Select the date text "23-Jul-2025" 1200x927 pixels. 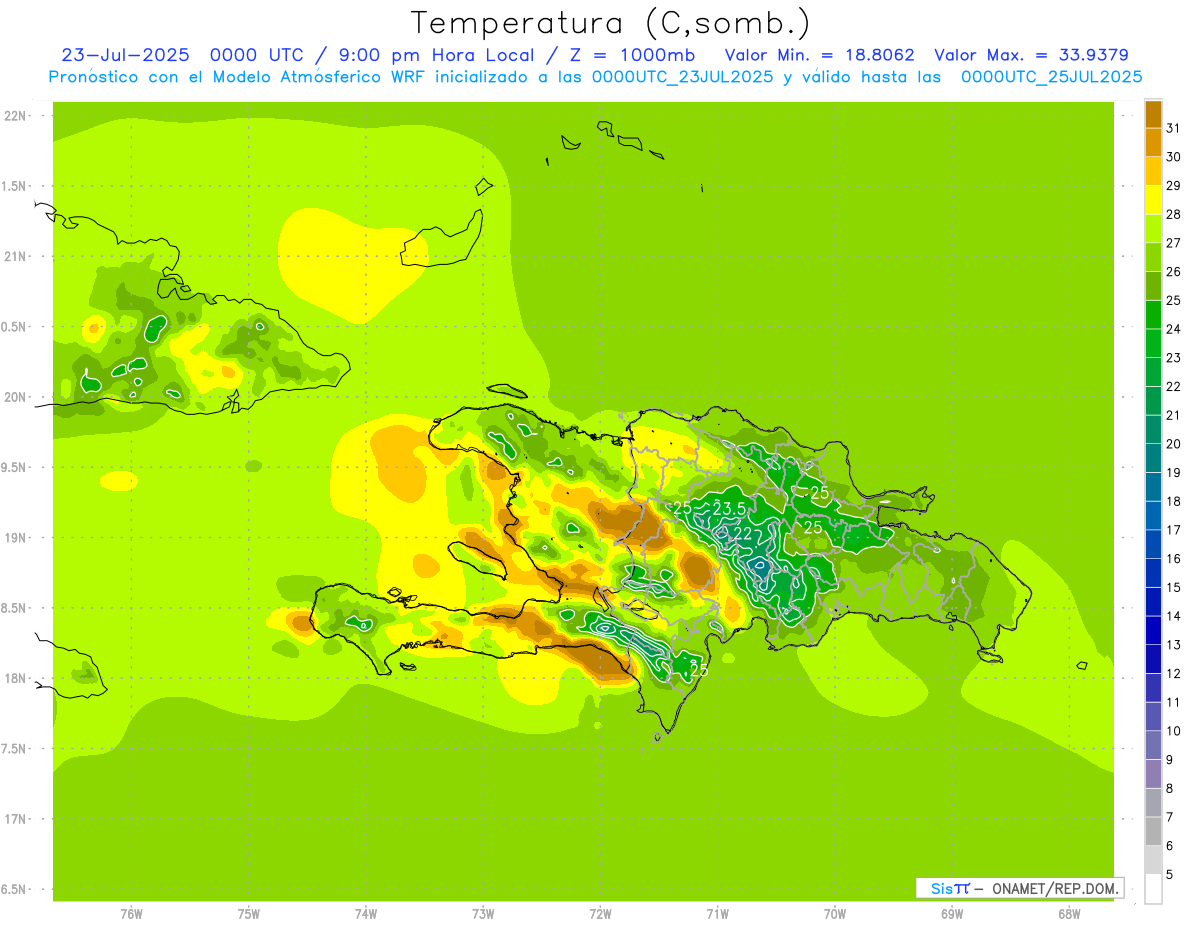pyautogui.click(x=125, y=55)
